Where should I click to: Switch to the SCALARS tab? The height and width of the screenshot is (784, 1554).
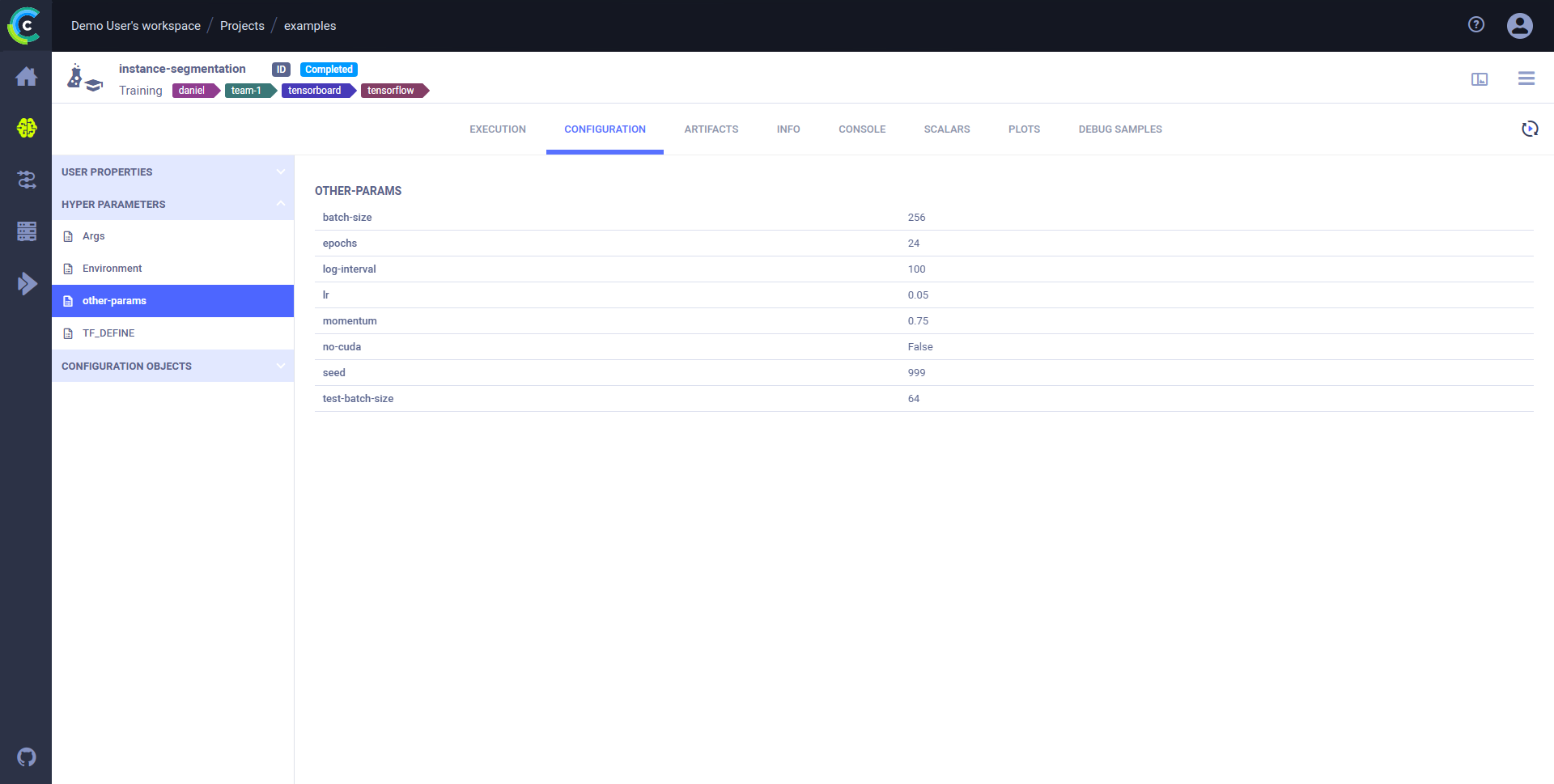947,129
